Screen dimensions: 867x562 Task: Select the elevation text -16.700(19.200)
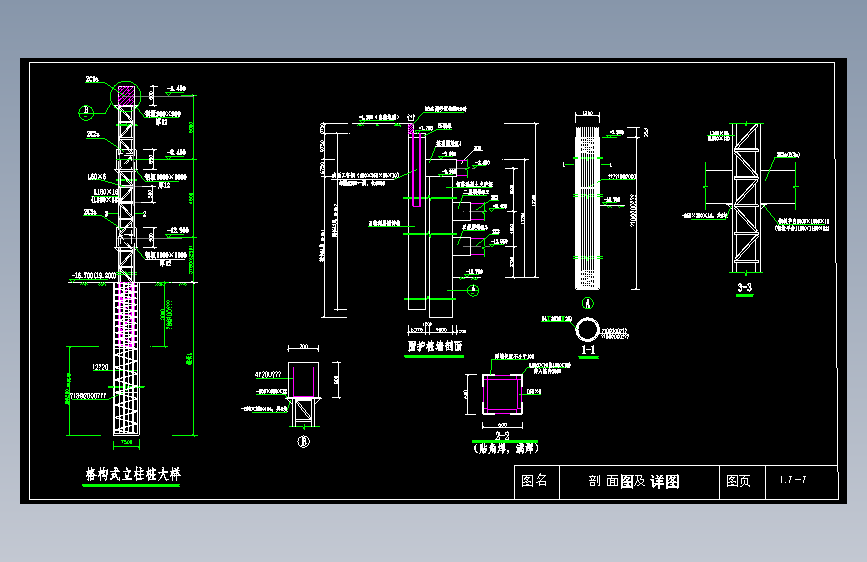click(x=95, y=275)
